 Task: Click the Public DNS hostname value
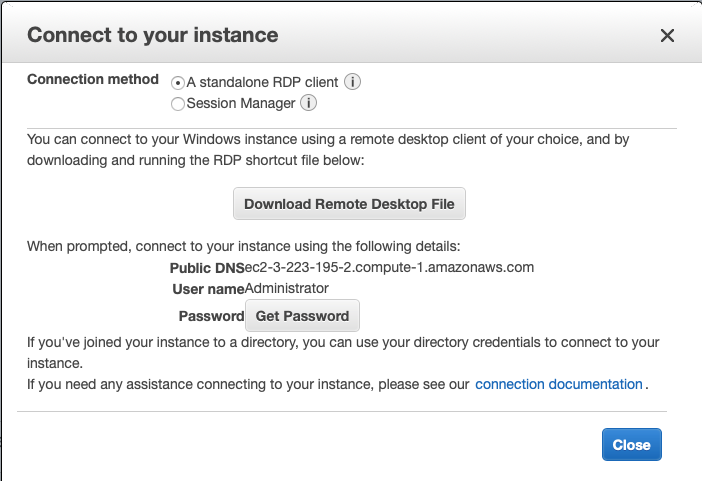(x=390, y=267)
